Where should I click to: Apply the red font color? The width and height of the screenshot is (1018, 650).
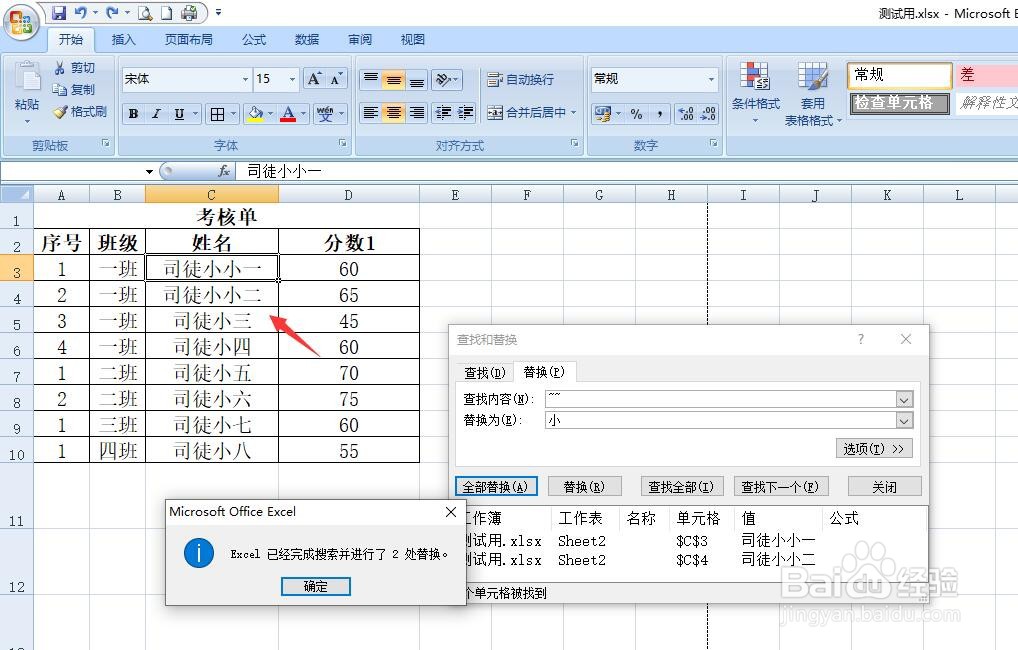[x=288, y=114]
